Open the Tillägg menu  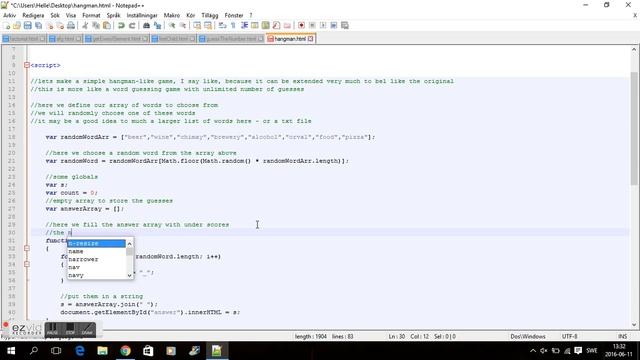point(210,16)
